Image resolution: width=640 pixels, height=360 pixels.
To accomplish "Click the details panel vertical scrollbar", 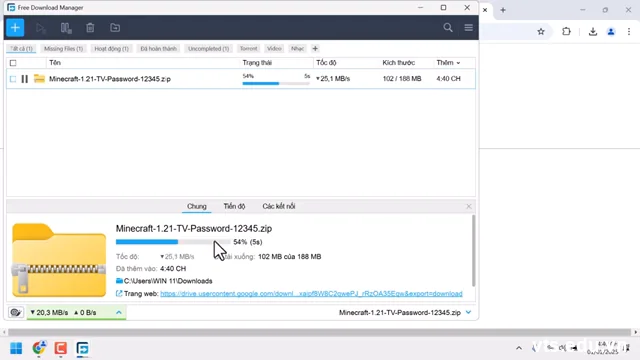I will coord(473,251).
